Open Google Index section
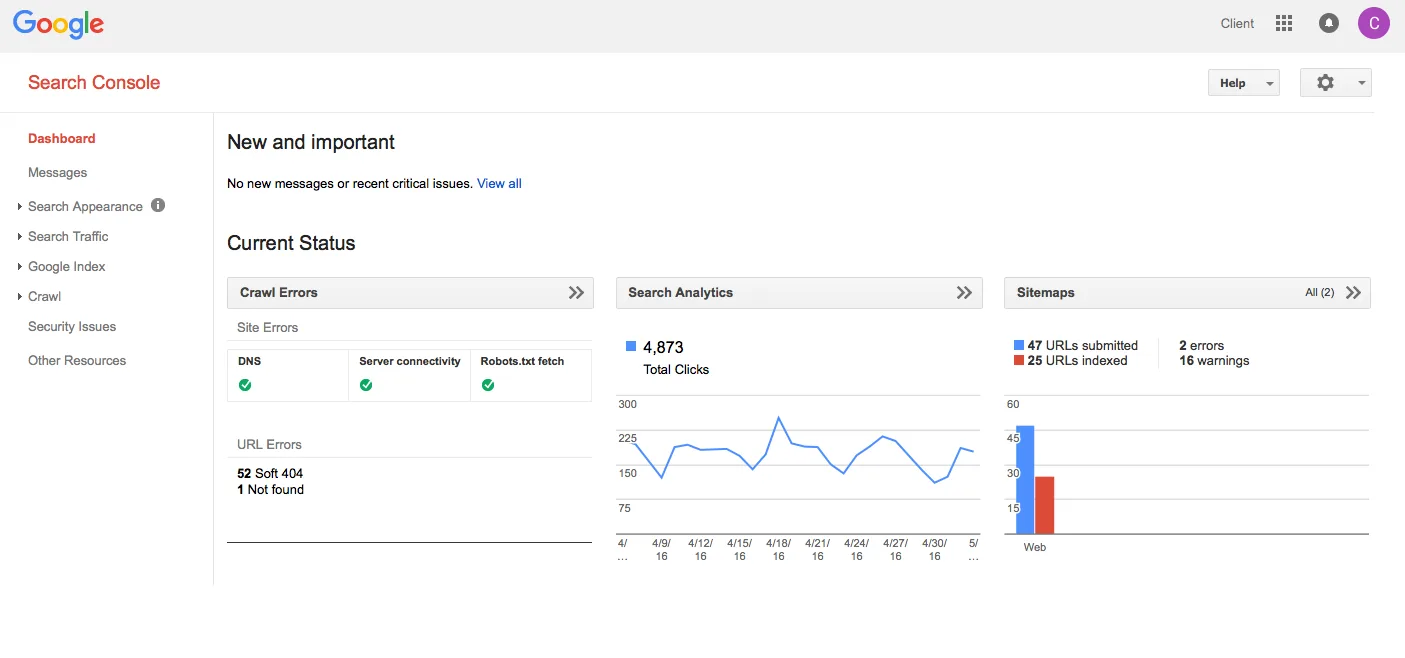1405x658 pixels. click(x=66, y=266)
